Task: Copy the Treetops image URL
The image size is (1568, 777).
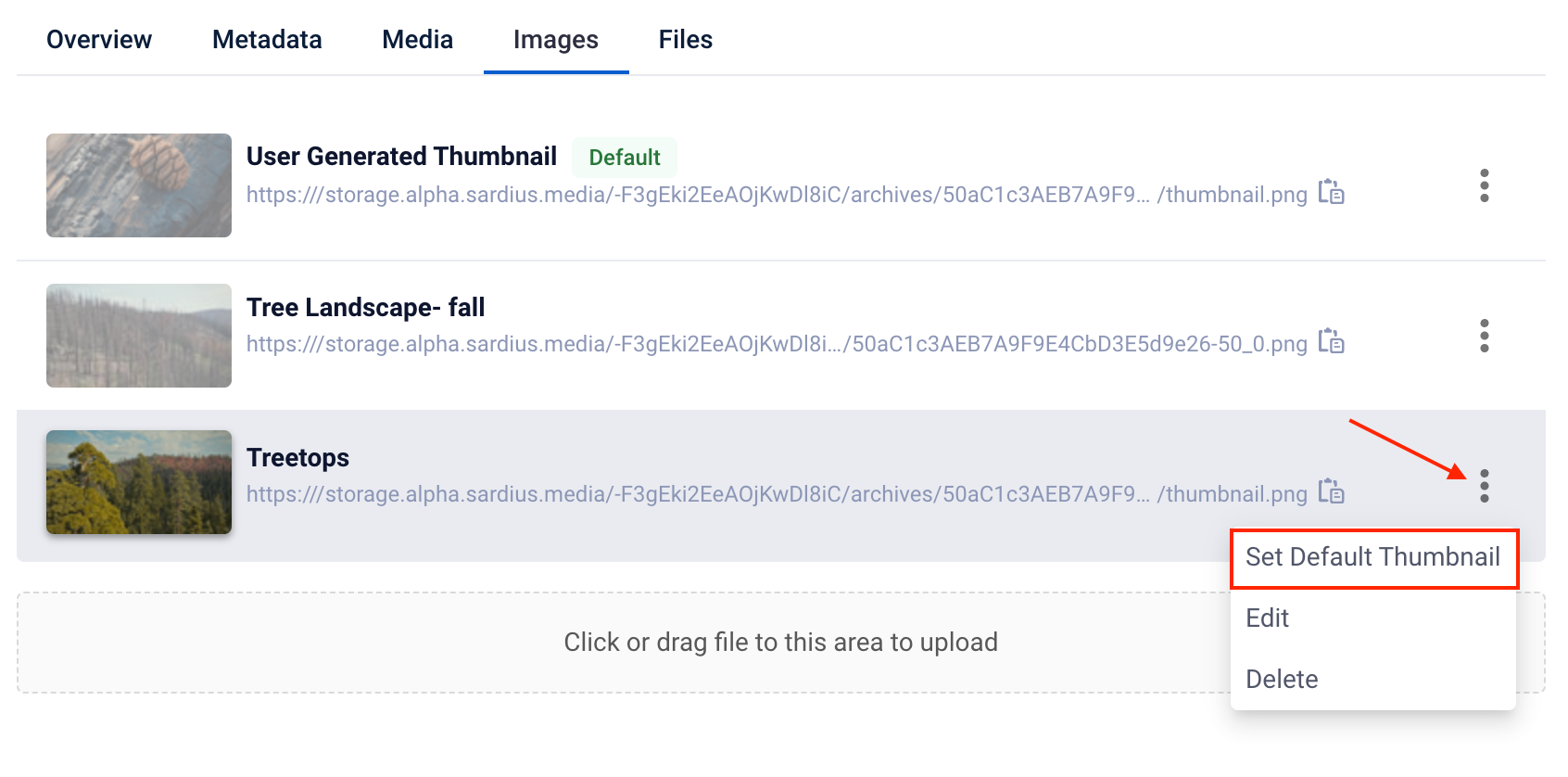Action: click(x=1331, y=491)
